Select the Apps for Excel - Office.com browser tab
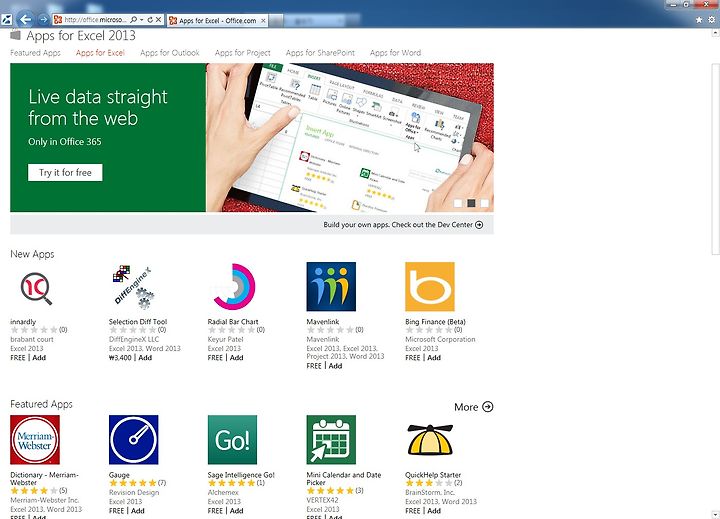This screenshot has height=519, width=720. pyautogui.click(x=217, y=21)
